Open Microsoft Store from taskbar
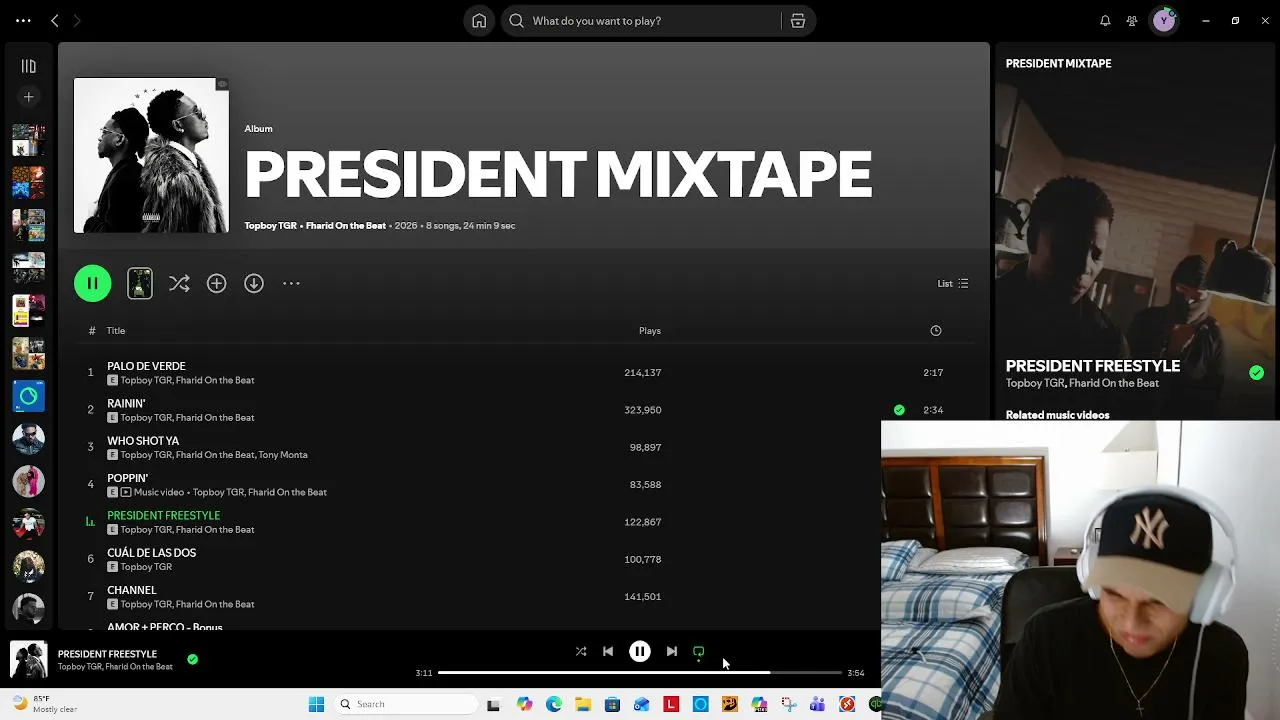 click(612, 704)
